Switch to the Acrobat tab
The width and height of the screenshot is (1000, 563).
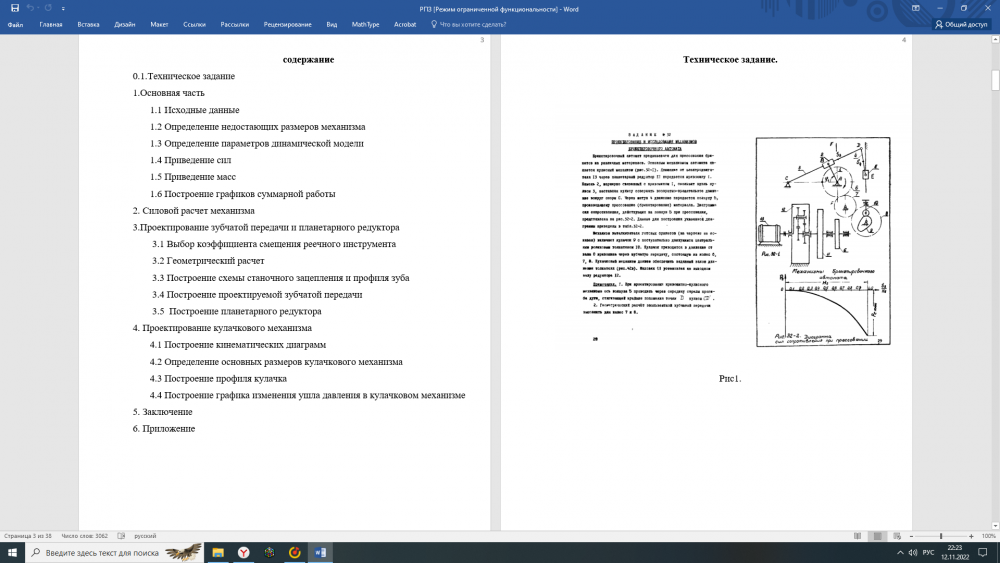[x=405, y=24]
